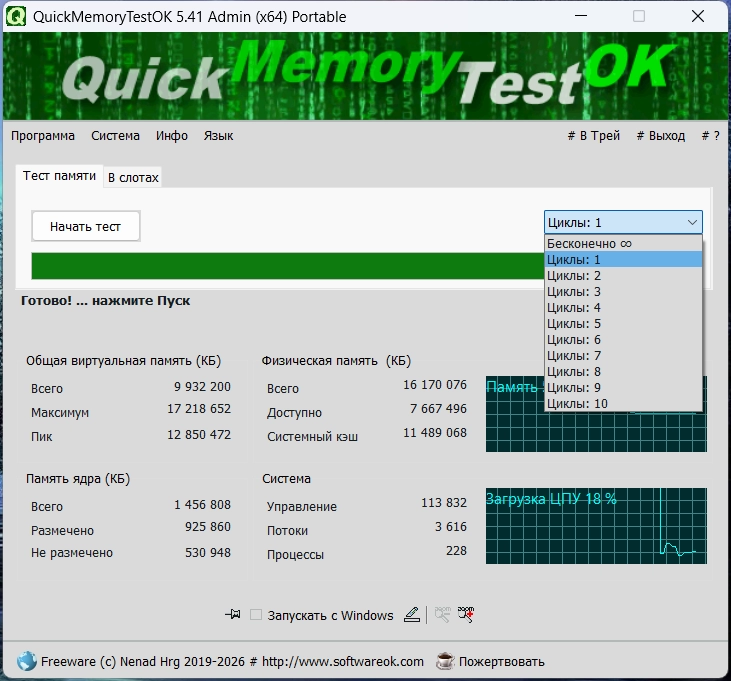Screen dimensions: 731x681
Task: Click the # Выход exit item
Action: [661, 136]
